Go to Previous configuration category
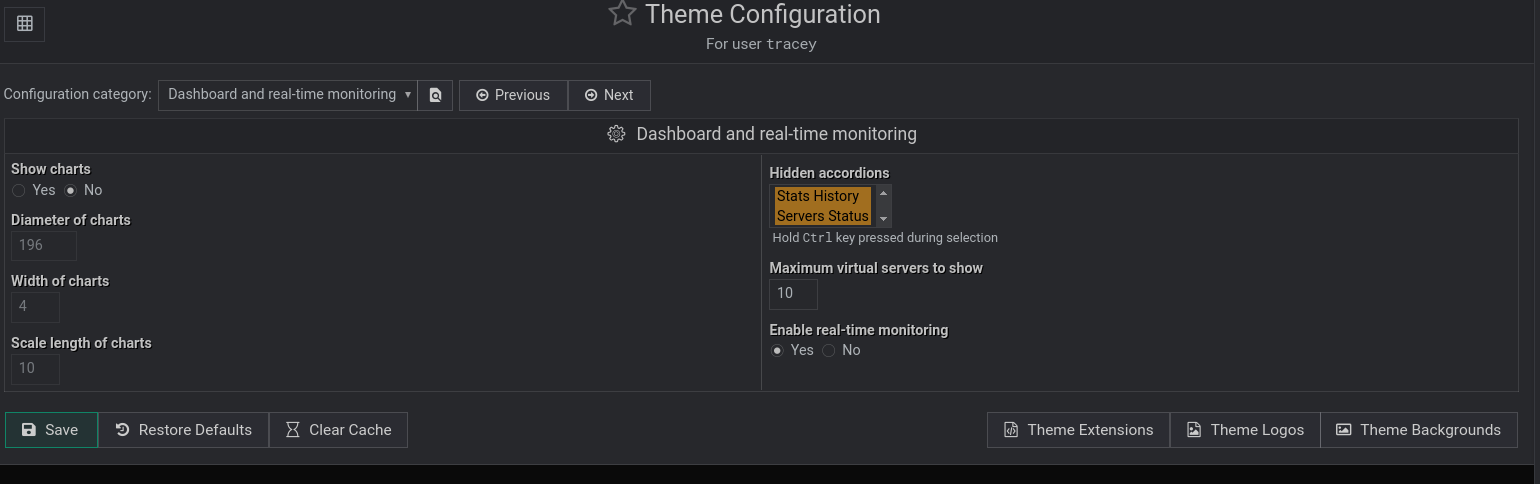This screenshot has width=1540, height=484. 513,95
